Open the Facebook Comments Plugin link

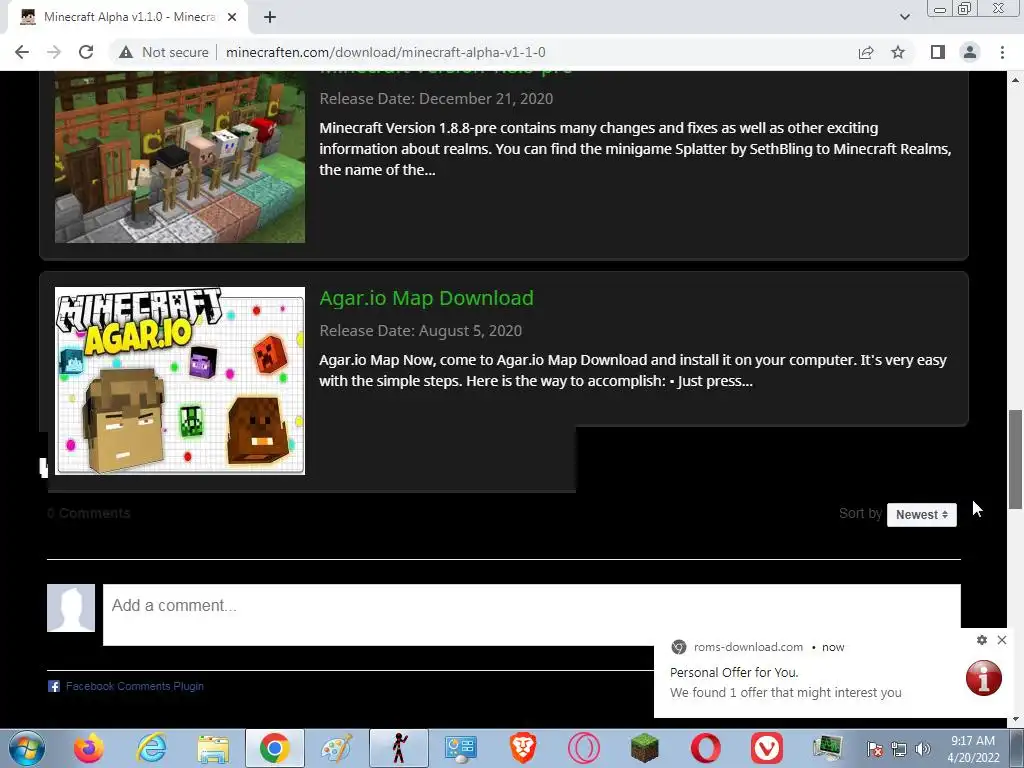click(135, 686)
